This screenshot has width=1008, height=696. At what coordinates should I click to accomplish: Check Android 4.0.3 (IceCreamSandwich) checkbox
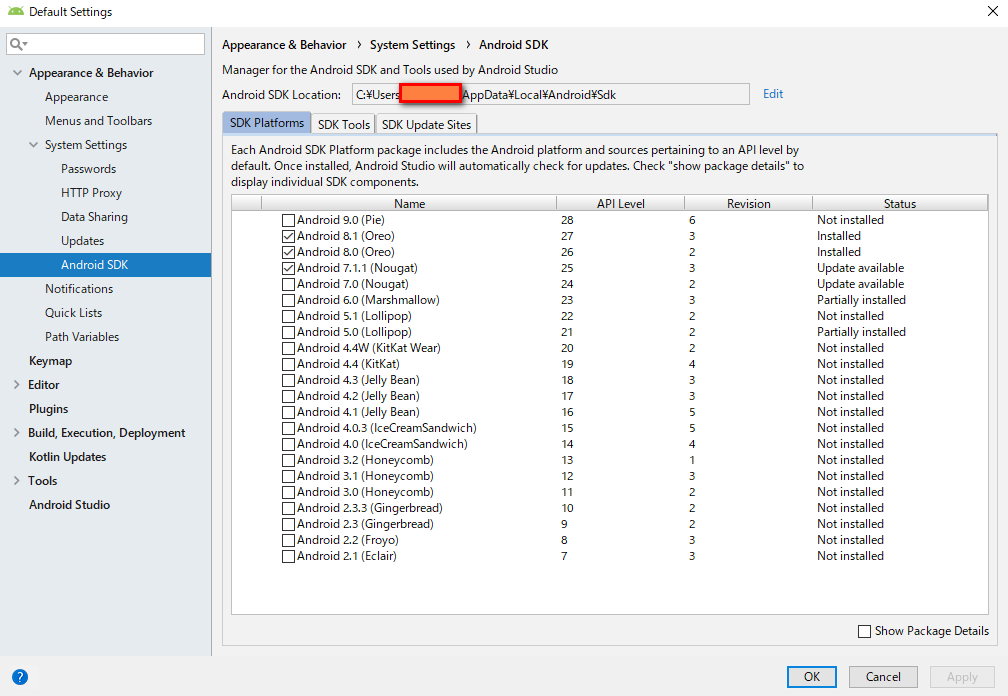coord(288,429)
